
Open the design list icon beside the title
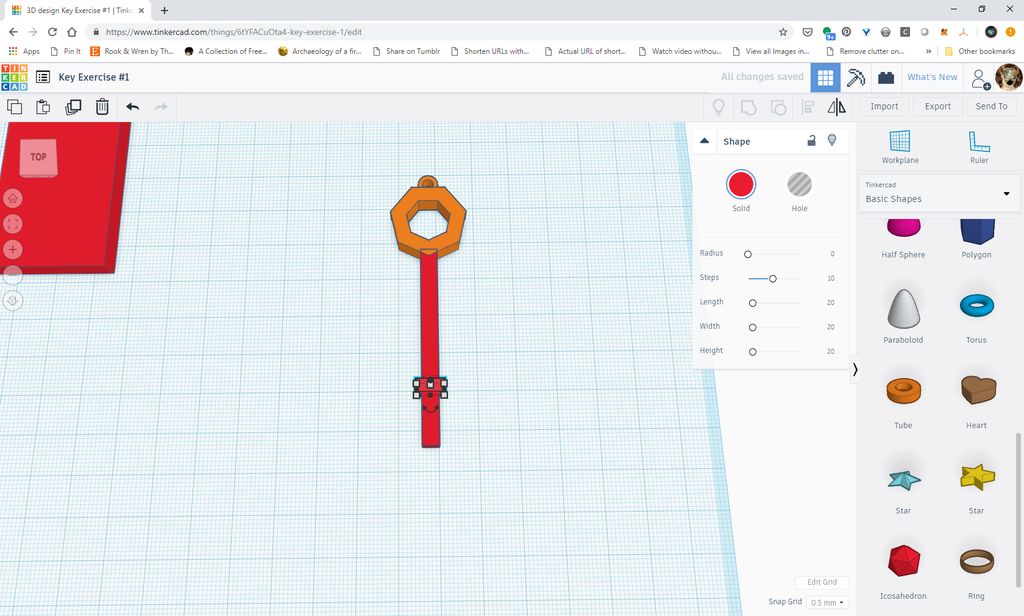[43, 77]
